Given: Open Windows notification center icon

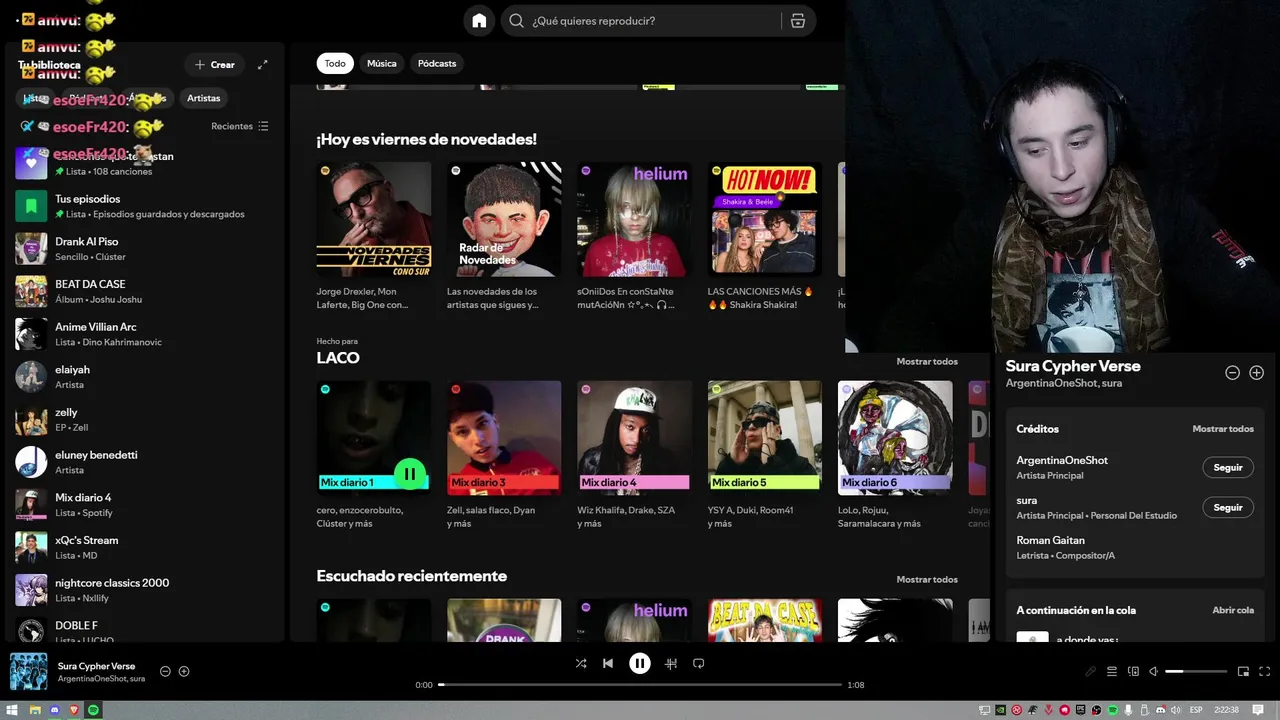Looking at the screenshot, I should [x=1257, y=710].
